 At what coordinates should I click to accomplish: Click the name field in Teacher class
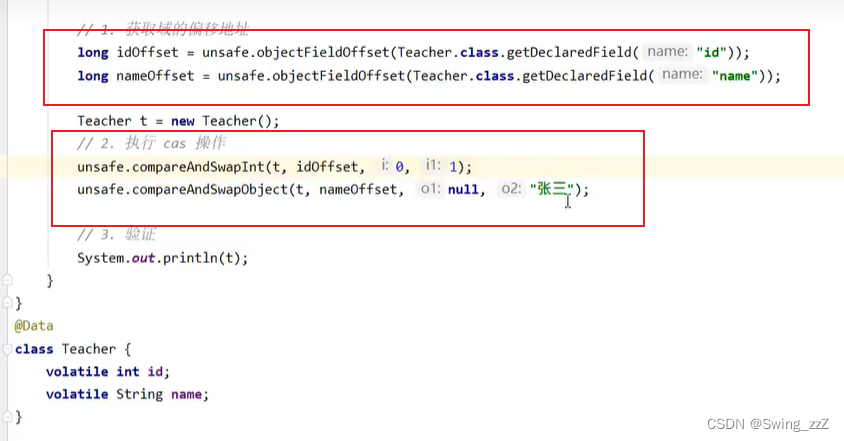(x=186, y=395)
